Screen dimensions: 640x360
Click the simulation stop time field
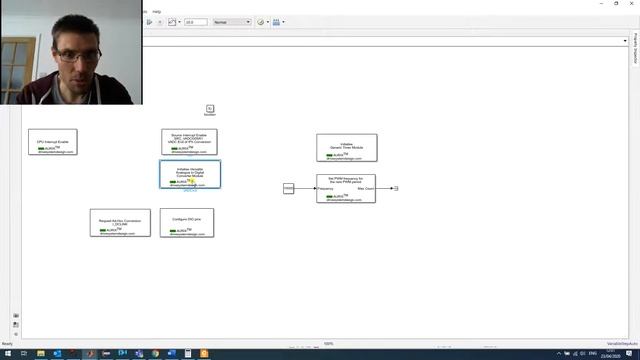pyautogui.click(x=196, y=22)
